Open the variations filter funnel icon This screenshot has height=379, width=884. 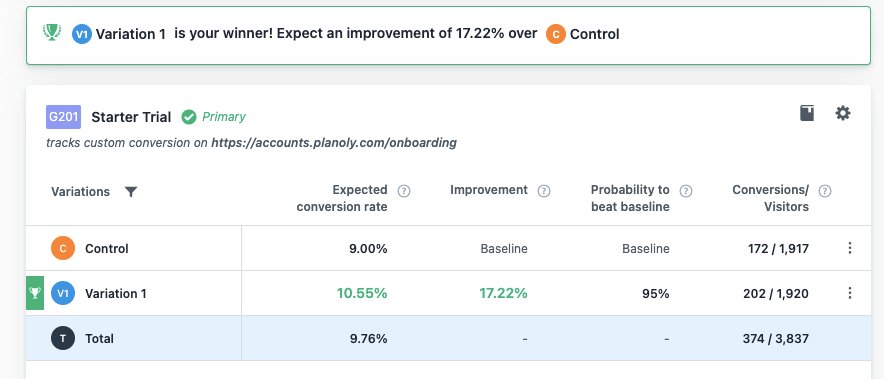[131, 192]
